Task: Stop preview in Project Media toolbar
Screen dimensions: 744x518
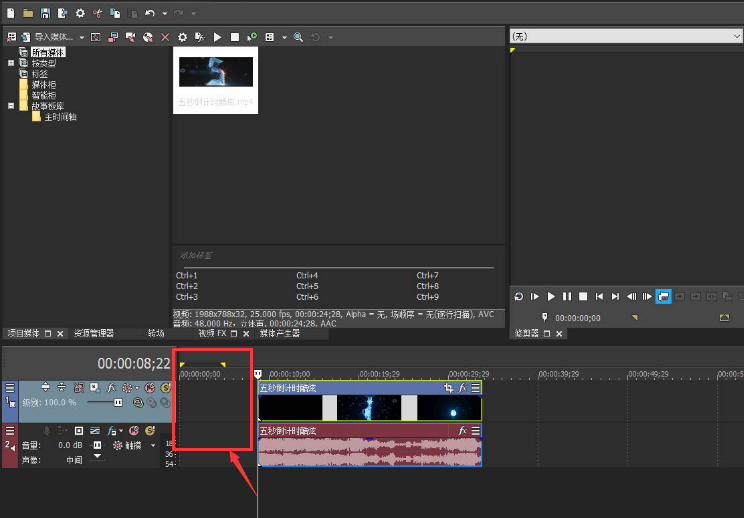Action: [x=234, y=37]
